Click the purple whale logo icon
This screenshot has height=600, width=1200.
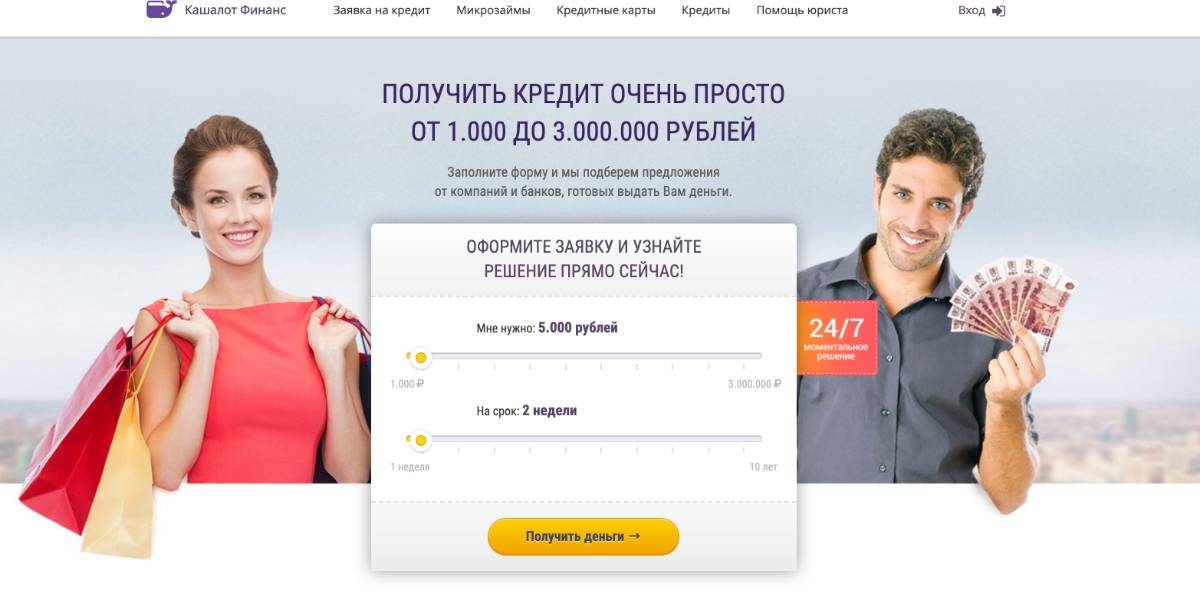(161, 9)
